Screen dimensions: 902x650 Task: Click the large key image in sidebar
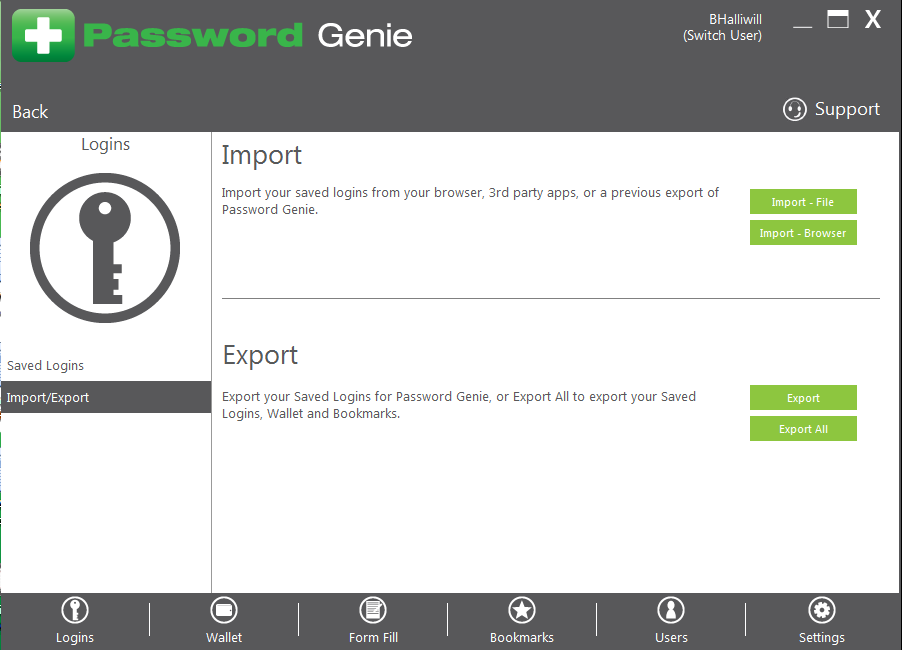coord(105,247)
